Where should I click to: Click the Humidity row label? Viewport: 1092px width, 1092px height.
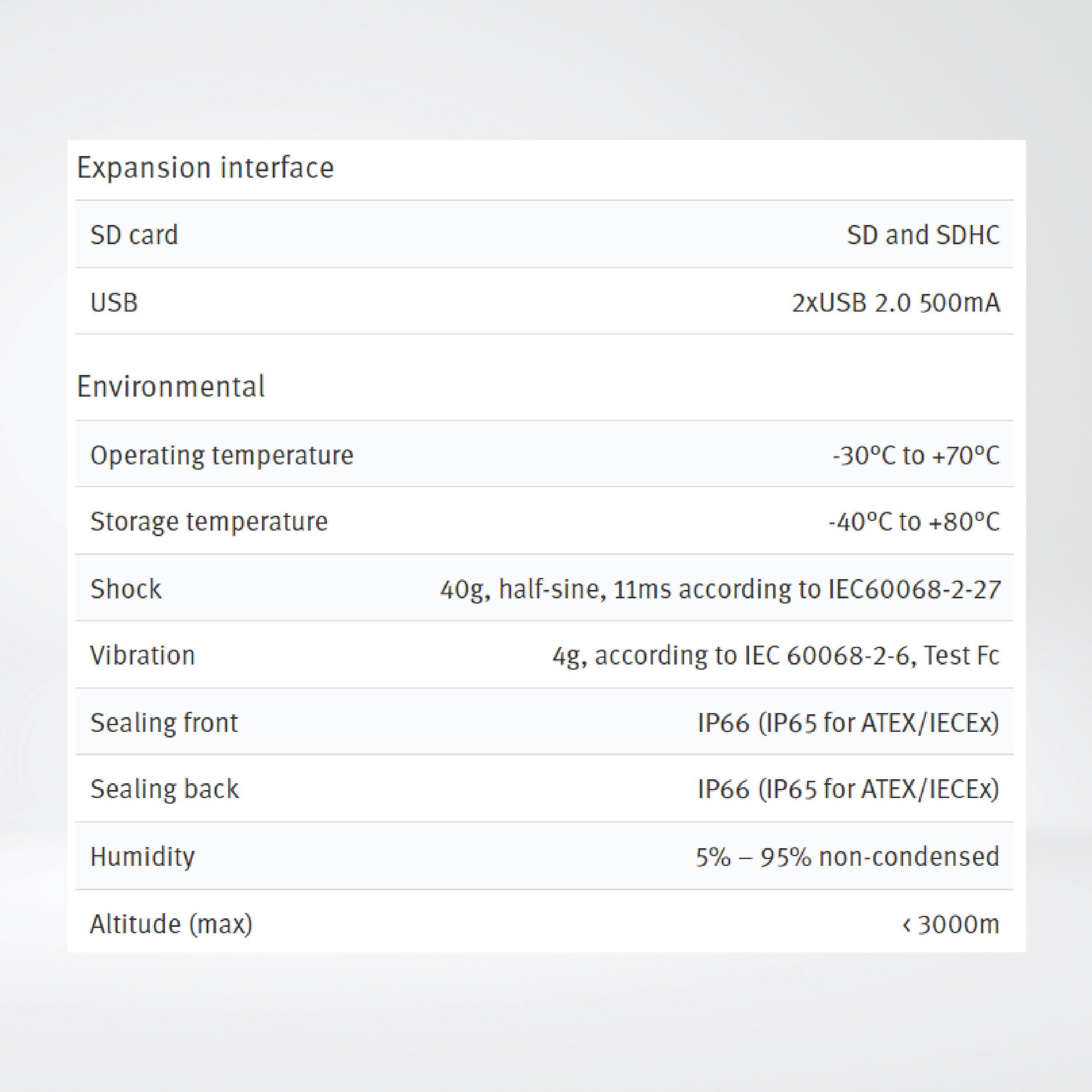142,856
